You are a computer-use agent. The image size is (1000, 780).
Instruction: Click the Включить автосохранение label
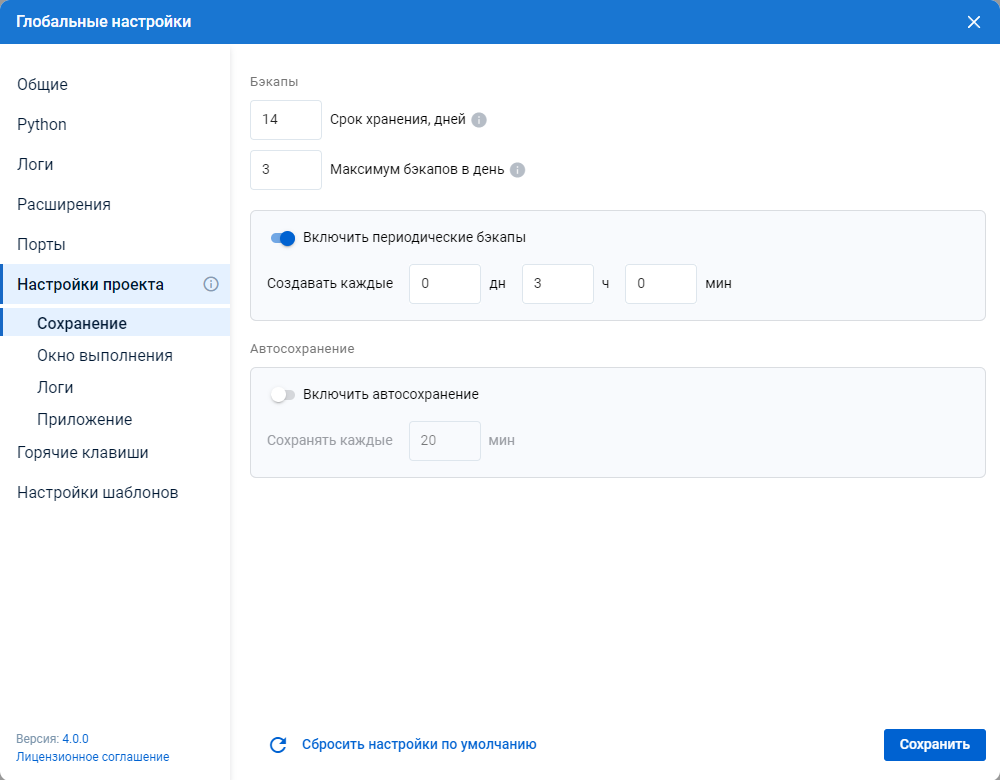(391, 395)
